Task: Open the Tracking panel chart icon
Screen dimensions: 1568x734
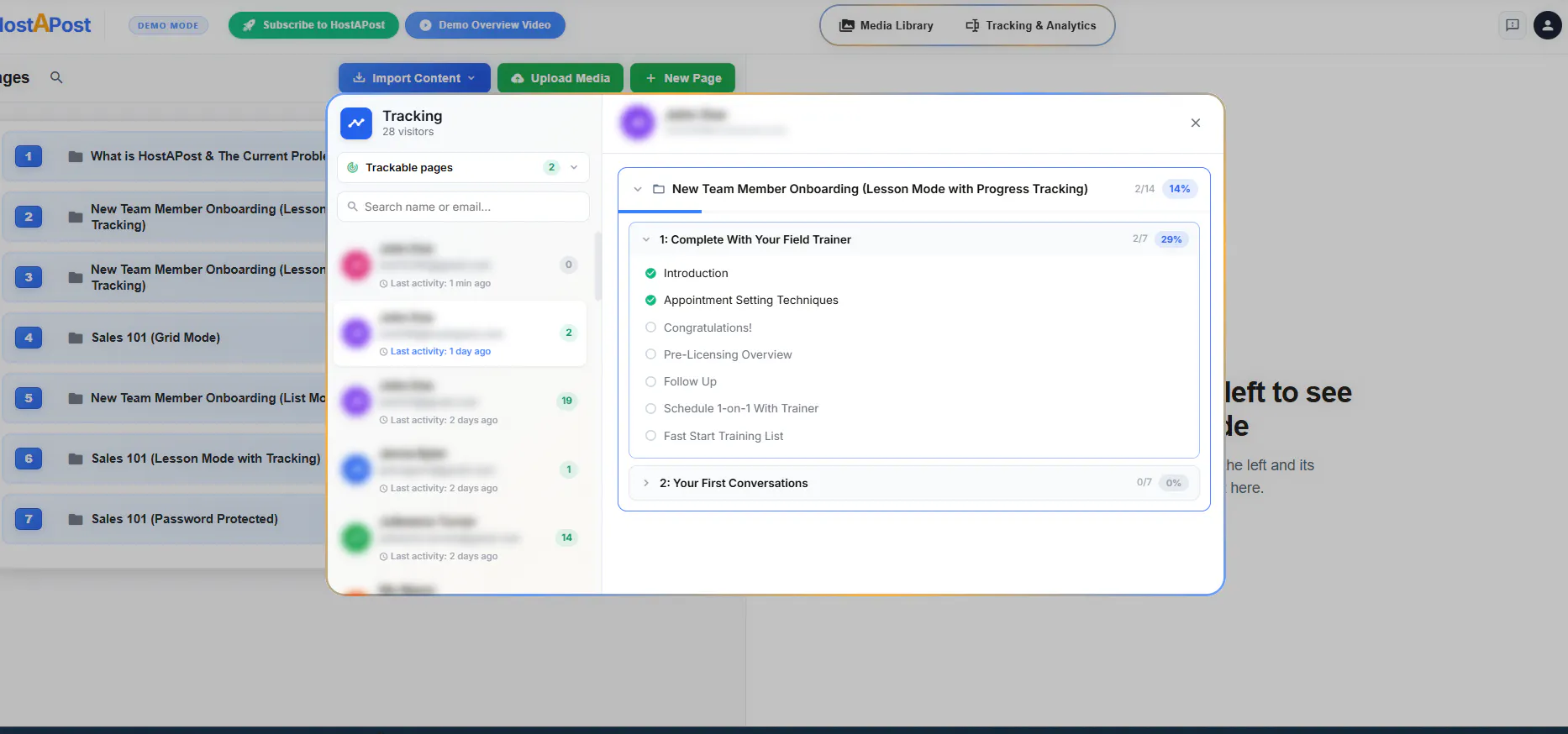Action: click(356, 123)
